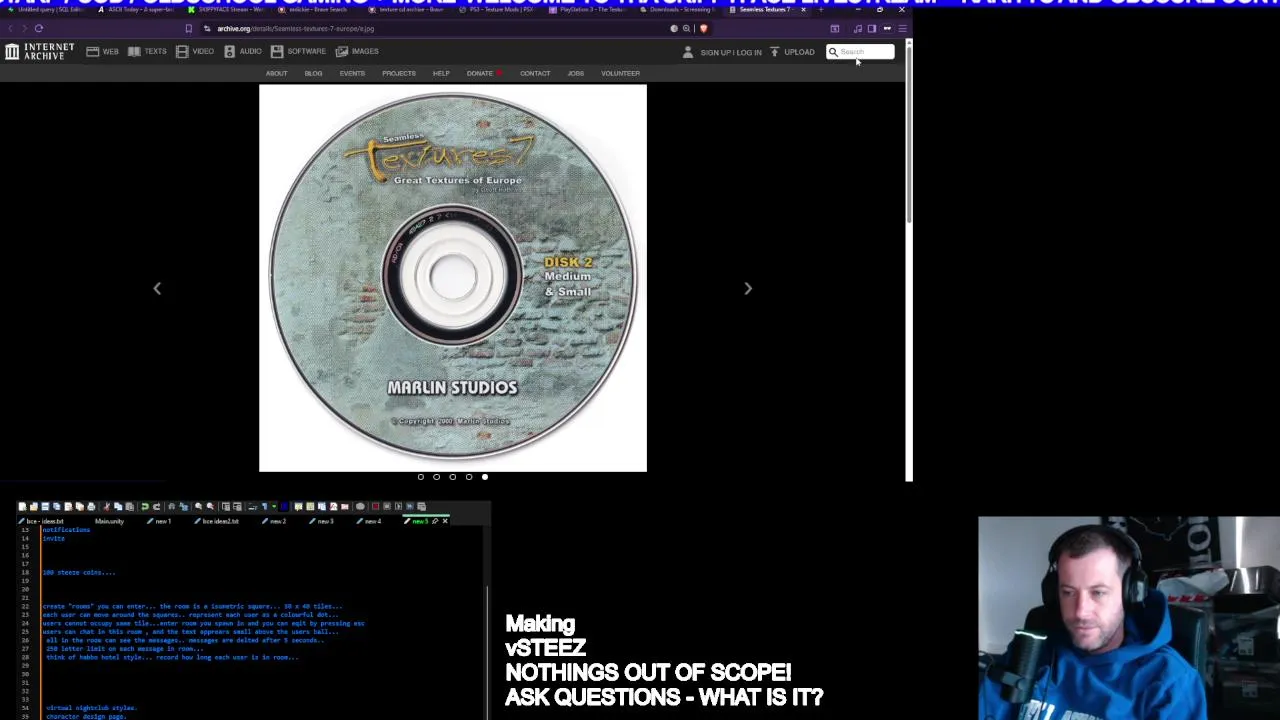Show the next image in carousel
The image size is (1280, 720).
click(x=748, y=288)
